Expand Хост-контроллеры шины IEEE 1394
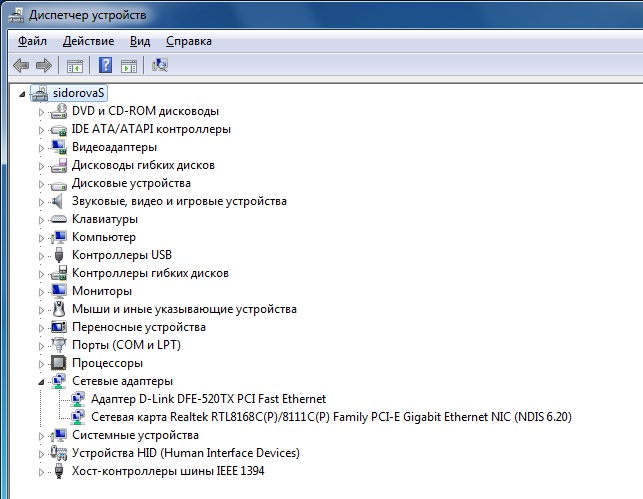This screenshot has width=643, height=499. coord(41,472)
